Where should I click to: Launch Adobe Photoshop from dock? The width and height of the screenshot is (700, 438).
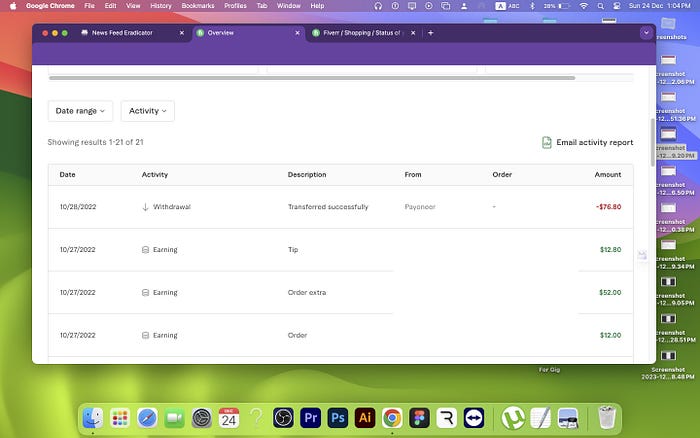pyautogui.click(x=338, y=418)
